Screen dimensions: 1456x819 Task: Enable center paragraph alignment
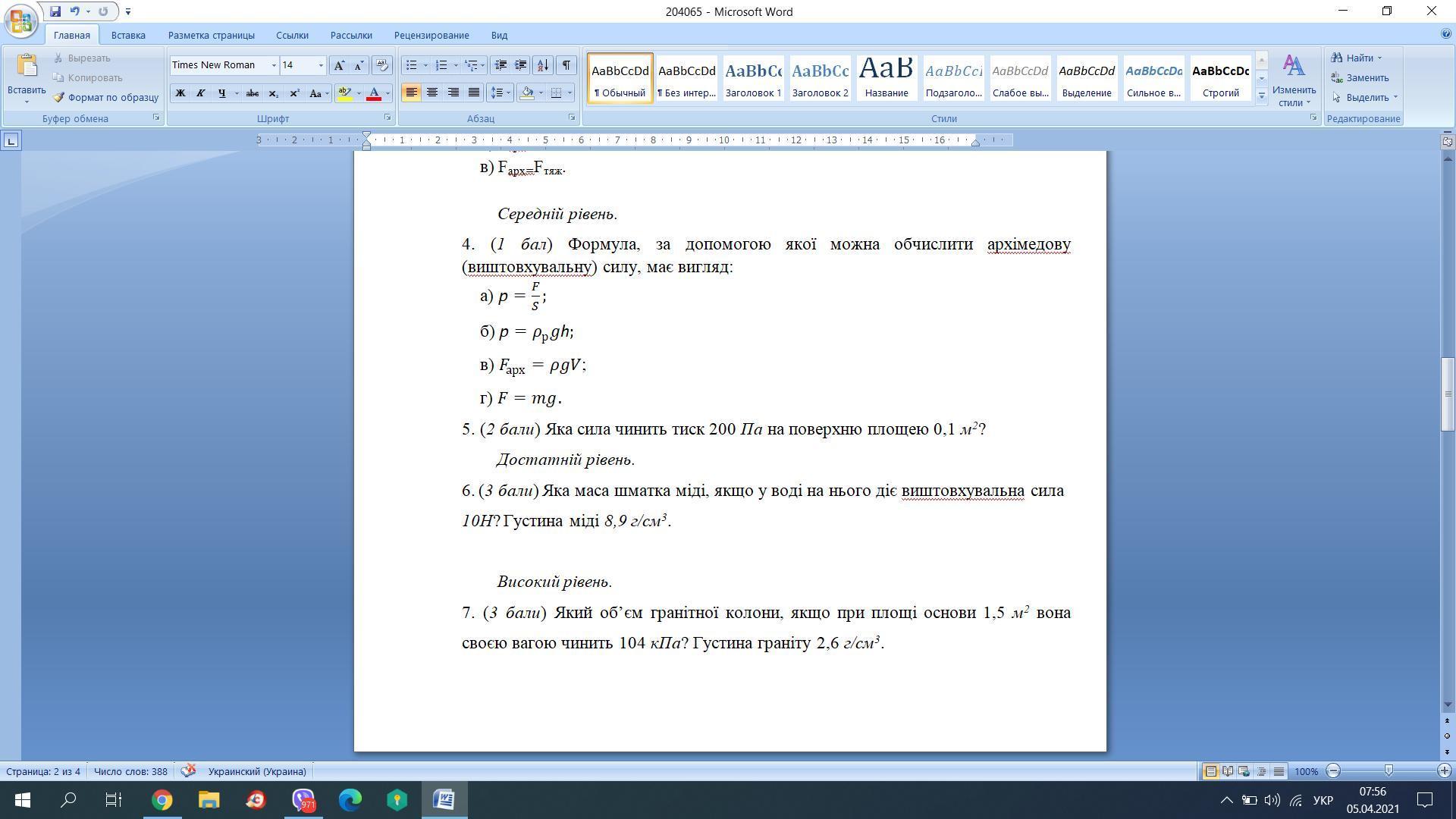[x=432, y=93]
